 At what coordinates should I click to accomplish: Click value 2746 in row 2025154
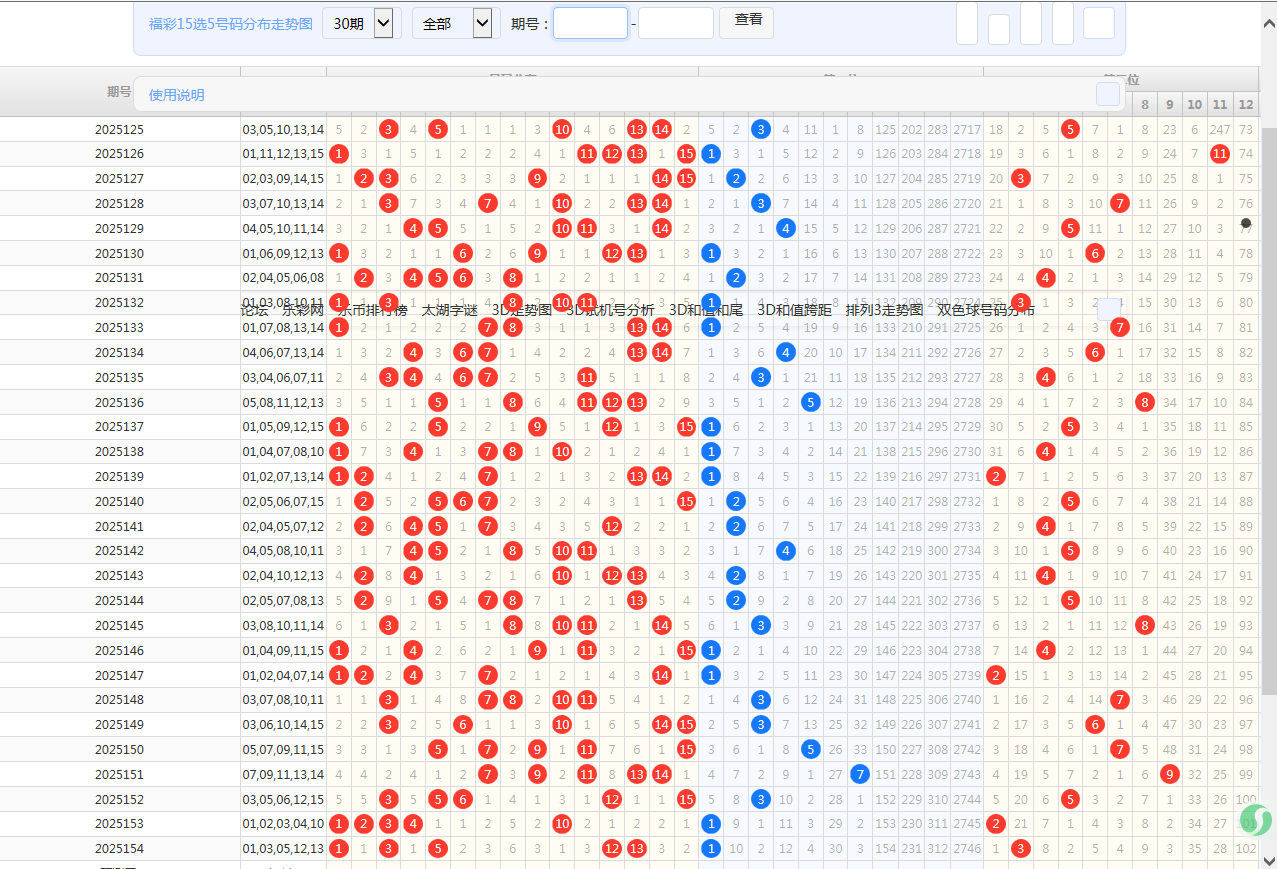pyautogui.click(x=967, y=848)
